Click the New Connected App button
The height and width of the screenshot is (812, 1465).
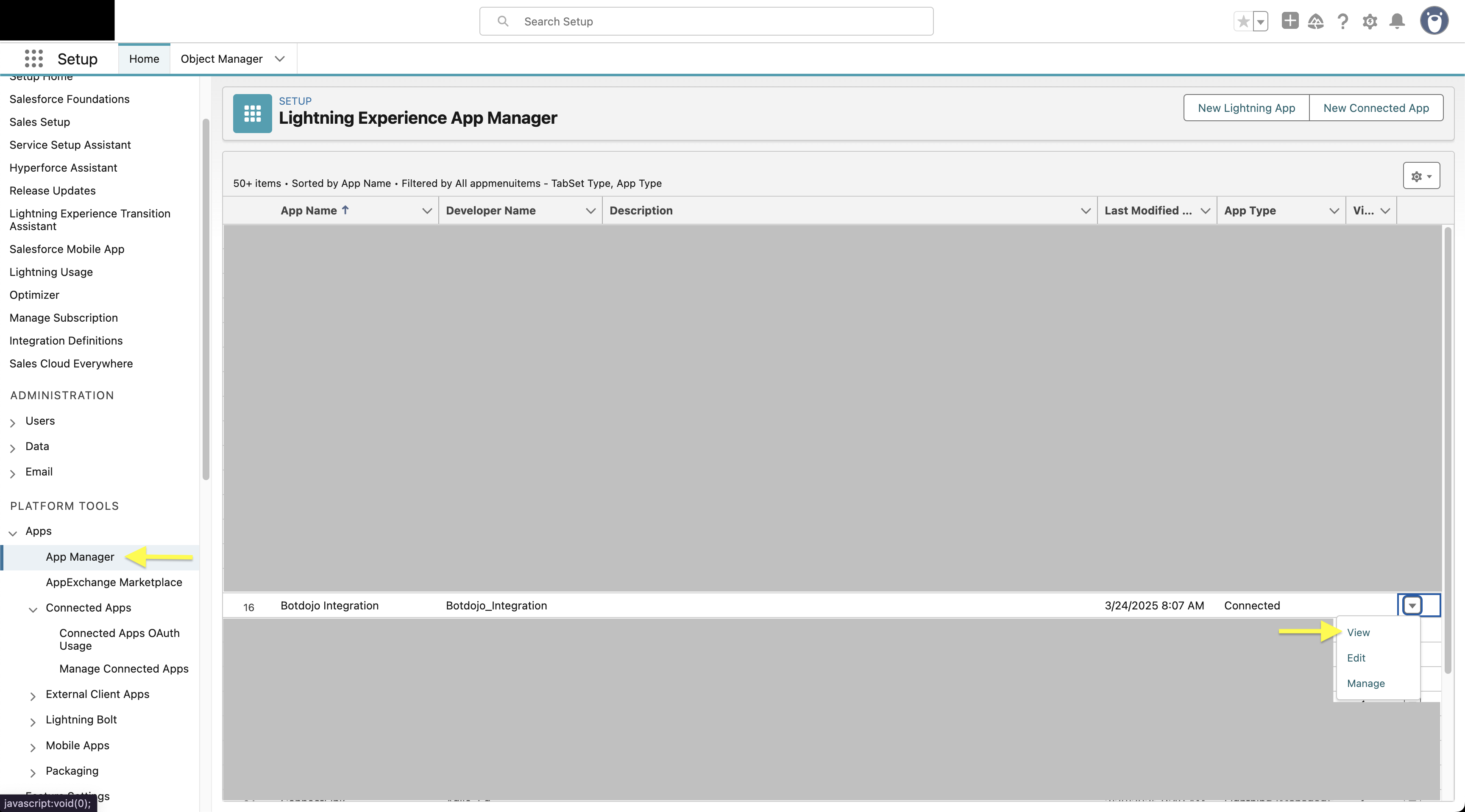pos(1376,108)
